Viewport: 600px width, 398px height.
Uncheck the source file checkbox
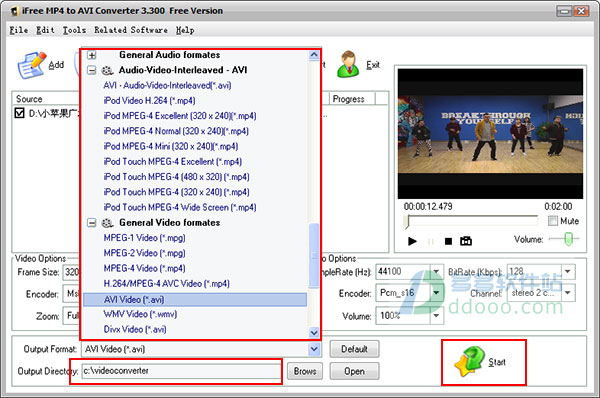(19, 113)
